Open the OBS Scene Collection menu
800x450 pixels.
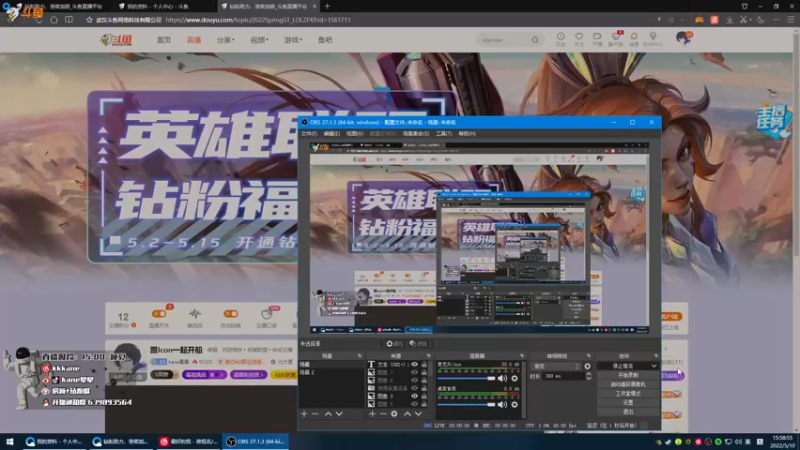pyautogui.click(x=416, y=134)
